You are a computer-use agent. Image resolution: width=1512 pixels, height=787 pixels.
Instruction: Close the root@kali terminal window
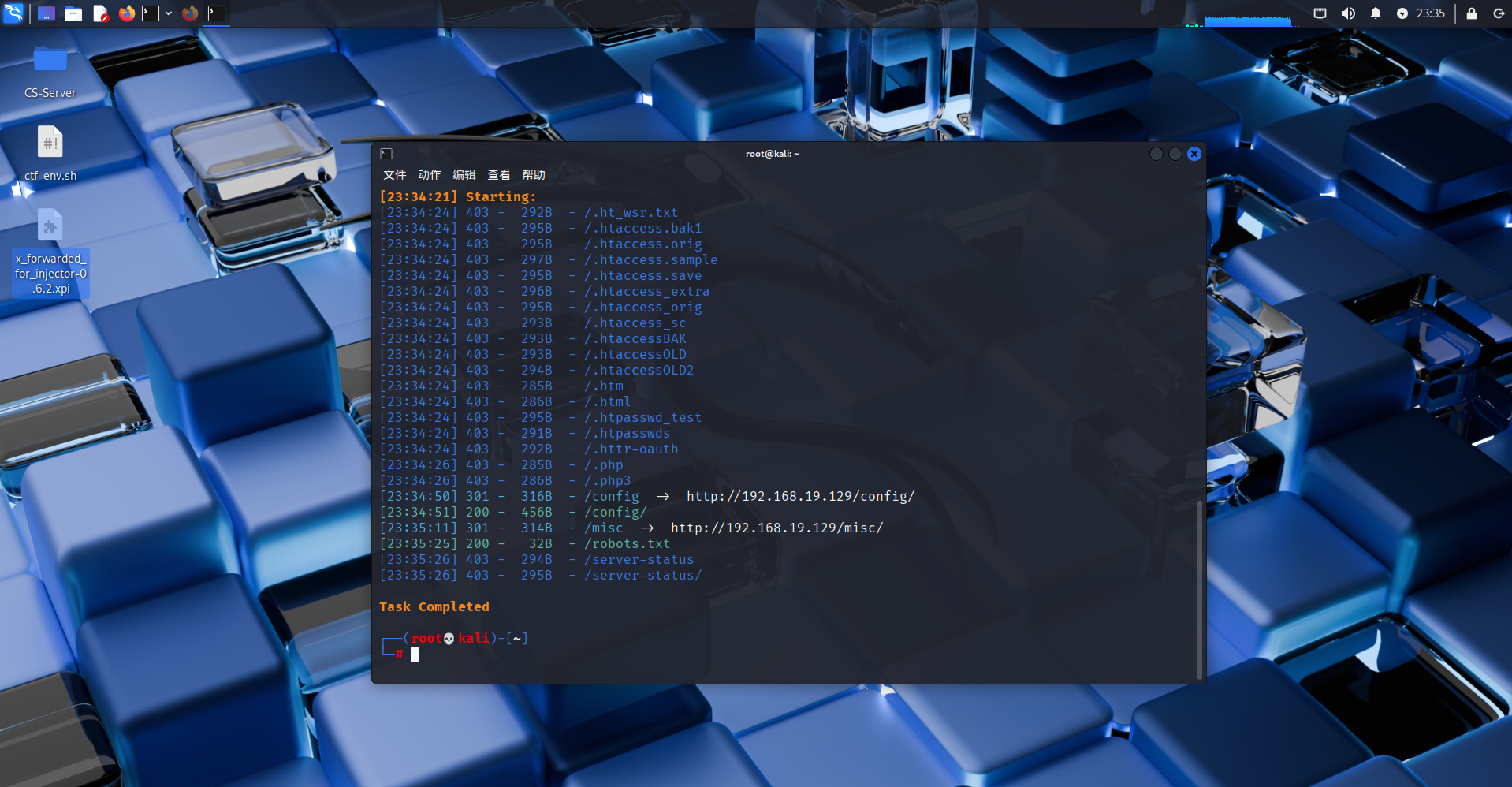point(1194,154)
